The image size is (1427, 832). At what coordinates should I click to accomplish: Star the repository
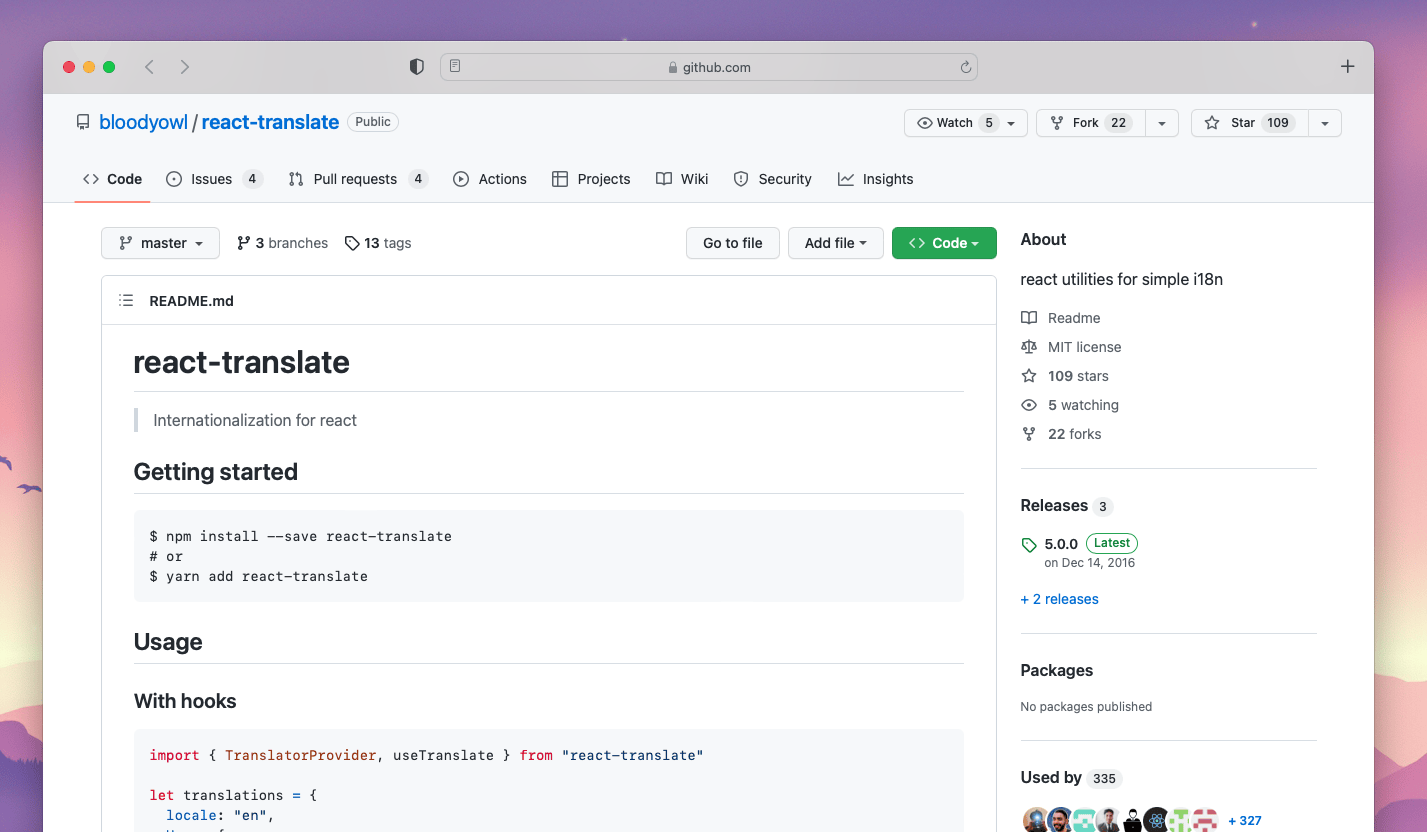click(x=1249, y=123)
